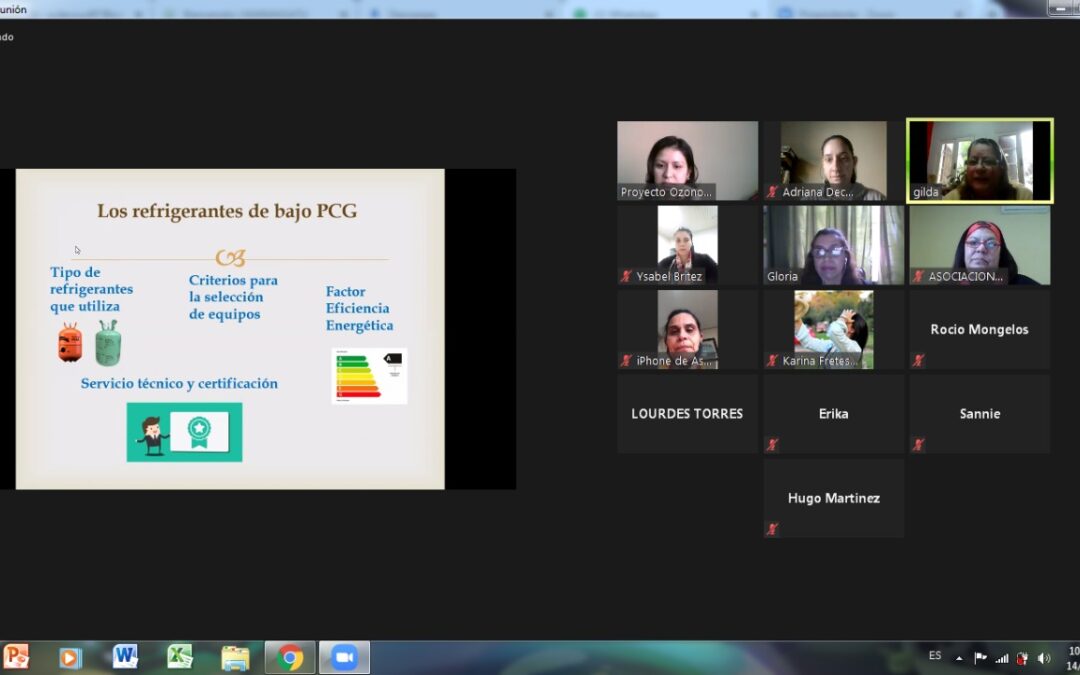Click the Zoom app taskbar icon
This screenshot has height=675, width=1080.
(x=344, y=657)
